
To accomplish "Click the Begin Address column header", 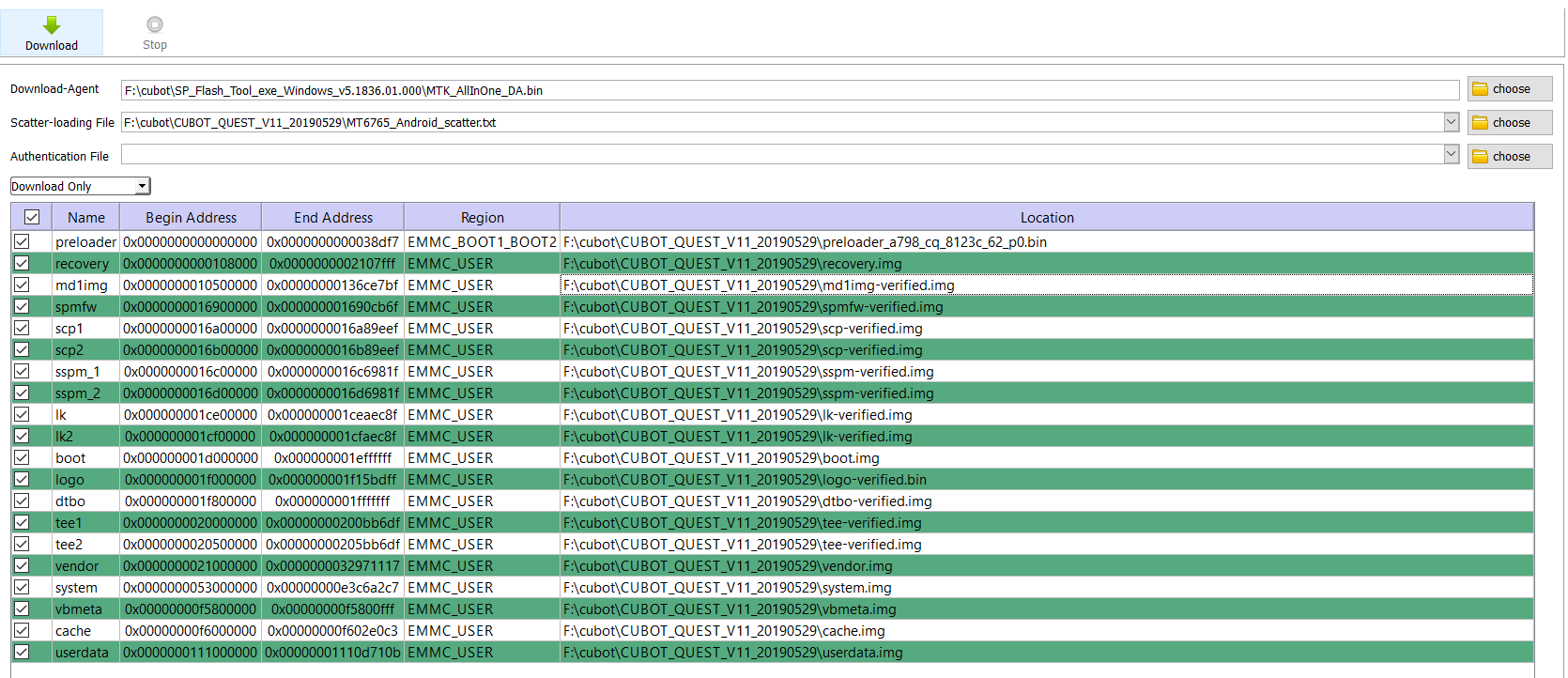I will tap(191, 217).
